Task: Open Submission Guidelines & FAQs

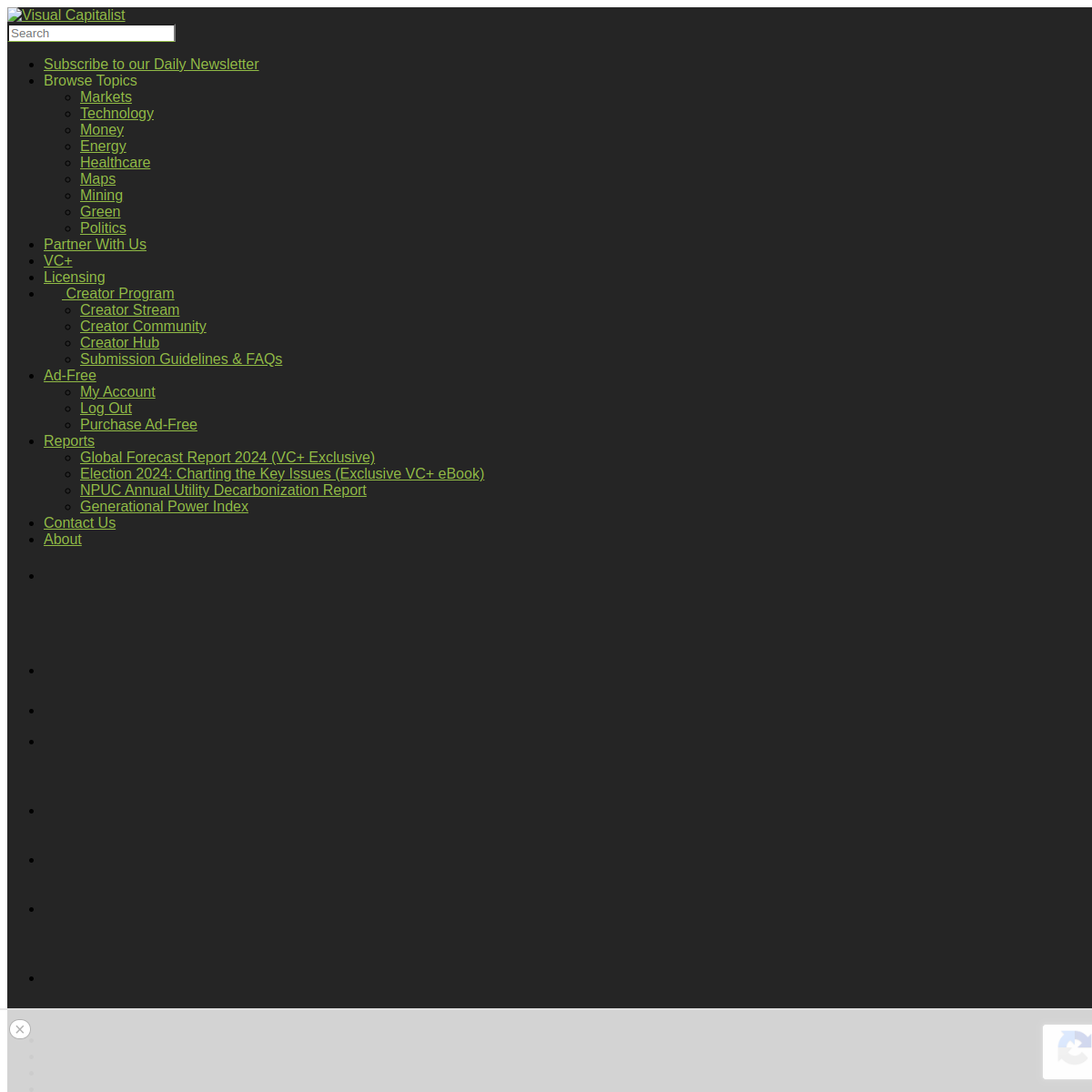Action: 181,359
